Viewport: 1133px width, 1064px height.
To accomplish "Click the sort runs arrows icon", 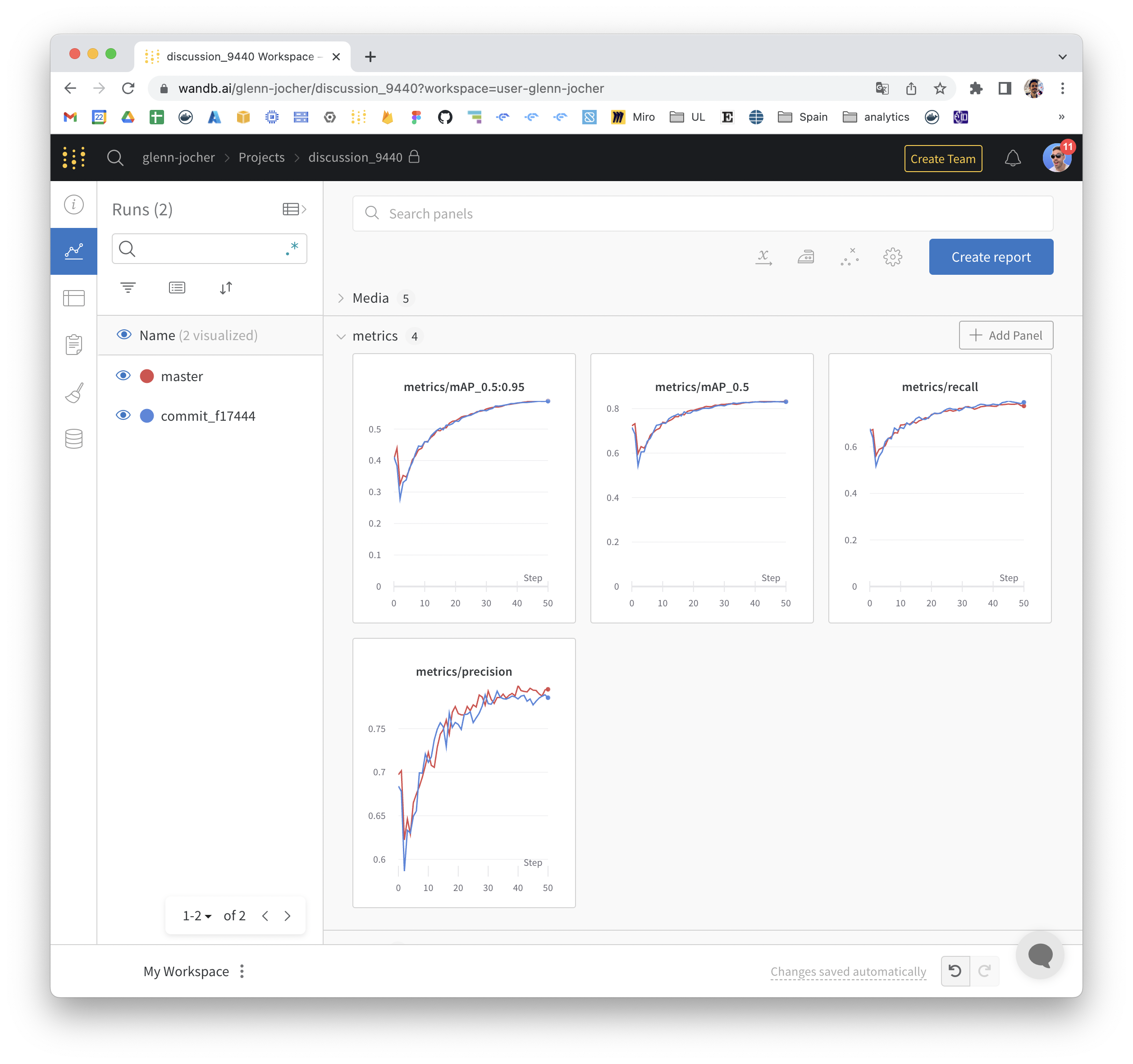I will click(x=226, y=288).
